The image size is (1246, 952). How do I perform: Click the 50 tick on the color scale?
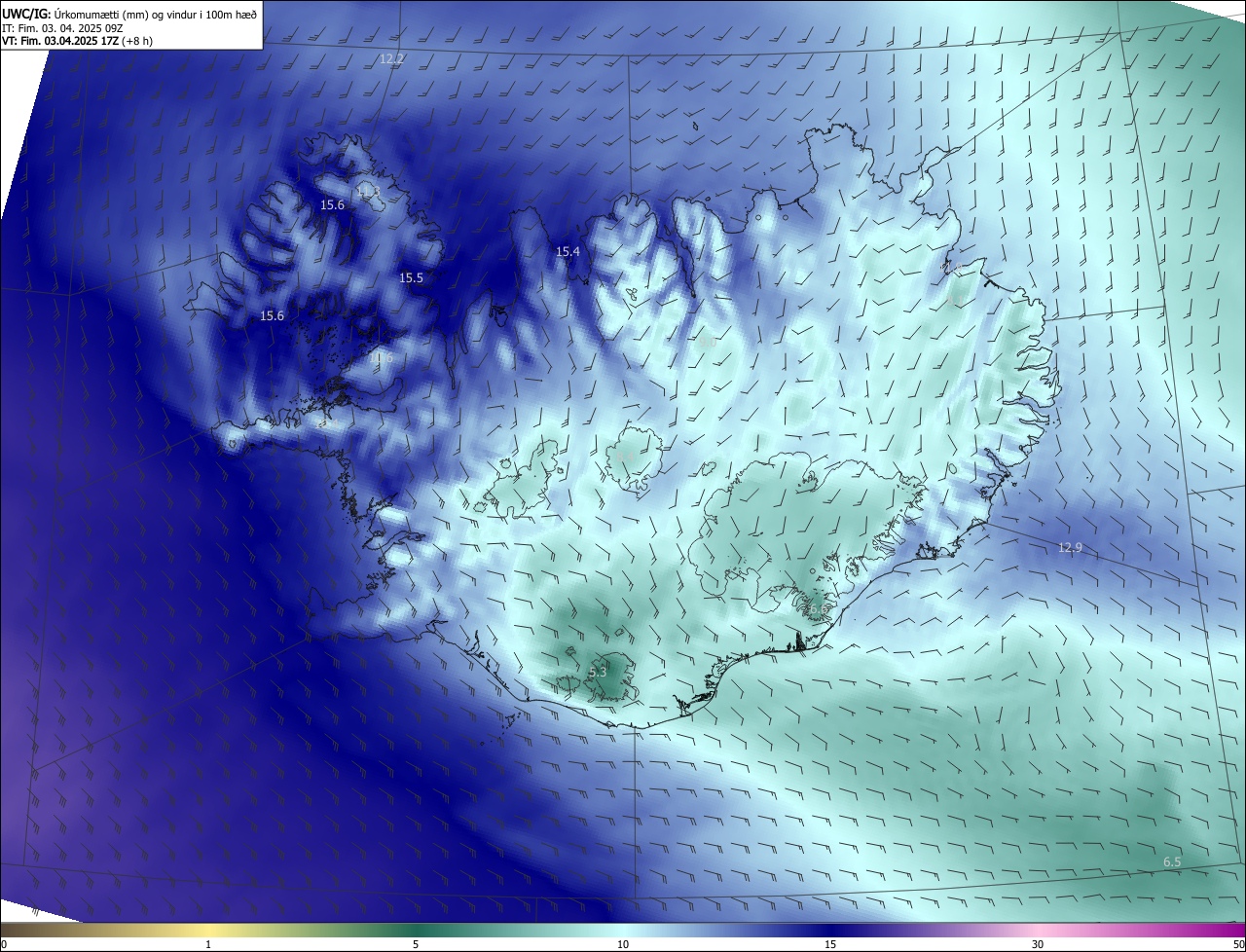click(1238, 944)
